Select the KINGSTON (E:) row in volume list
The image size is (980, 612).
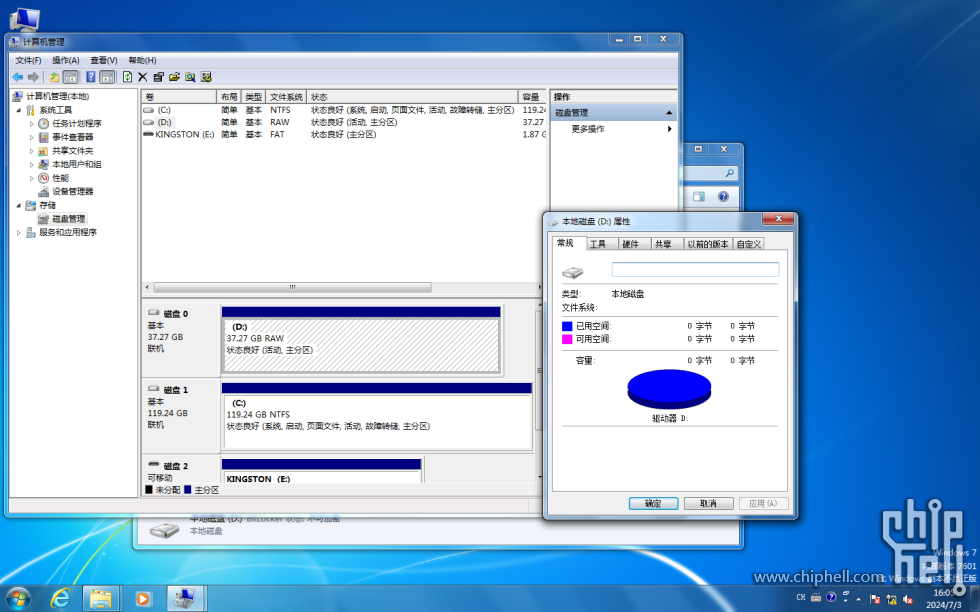(x=344, y=134)
